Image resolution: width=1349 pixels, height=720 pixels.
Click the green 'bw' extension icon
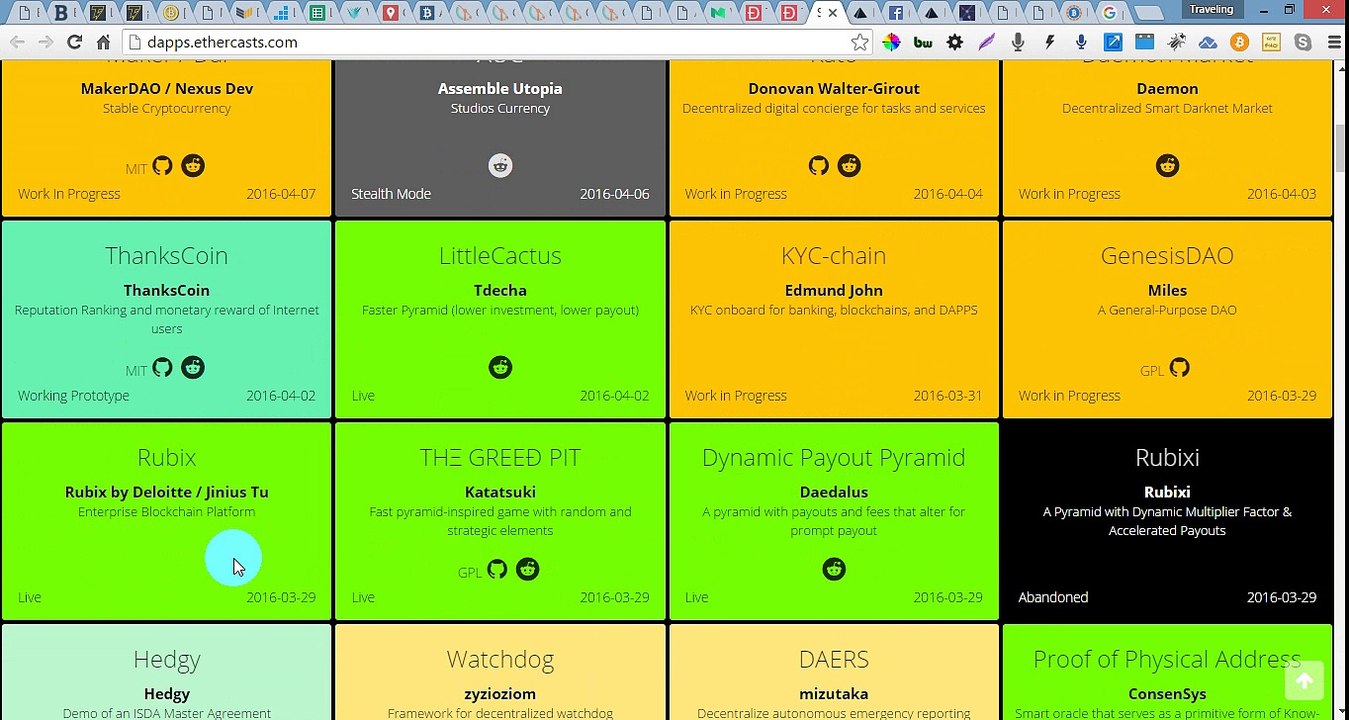(x=923, y=42)
